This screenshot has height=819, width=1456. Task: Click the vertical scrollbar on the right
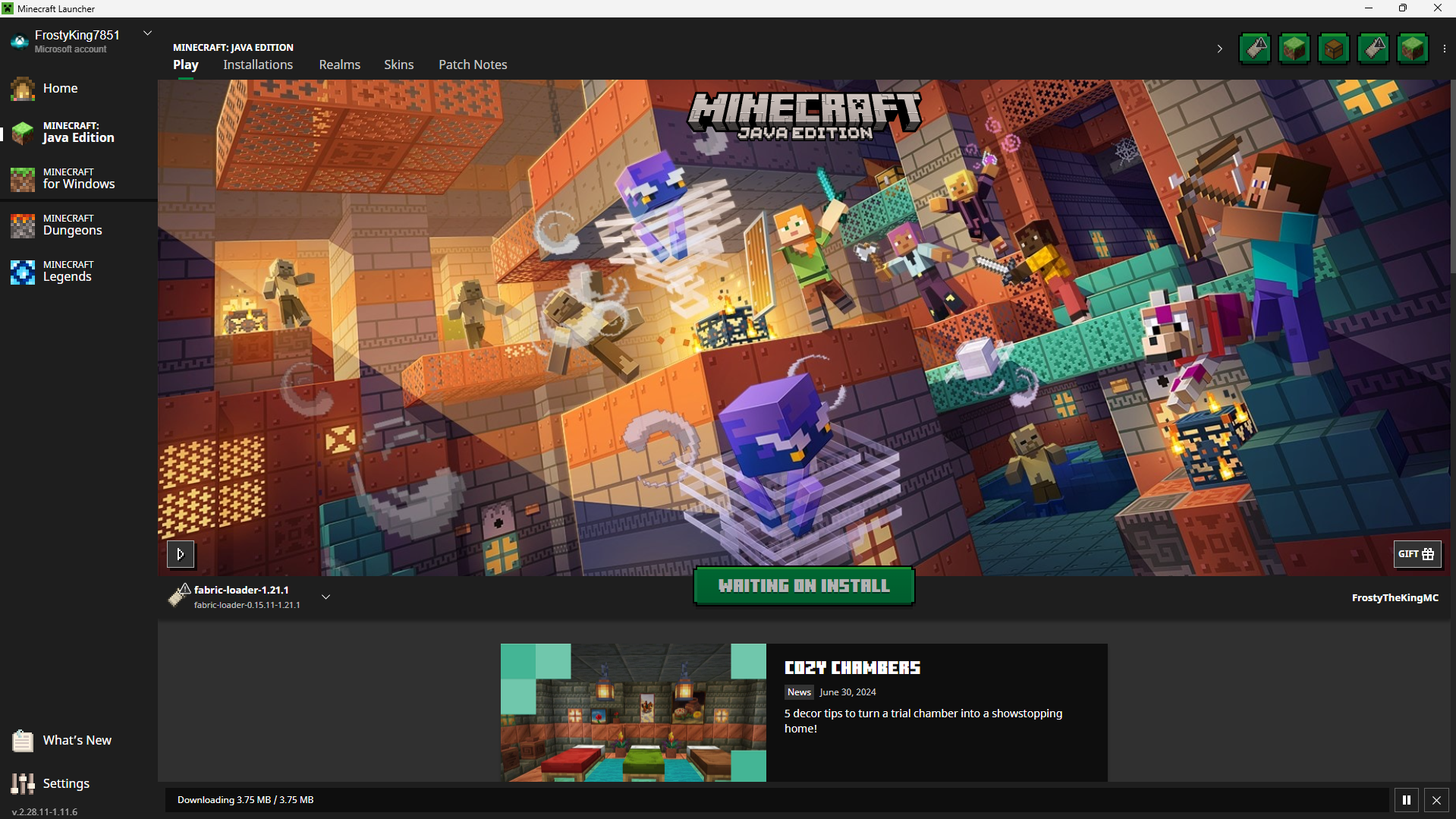1452,175
